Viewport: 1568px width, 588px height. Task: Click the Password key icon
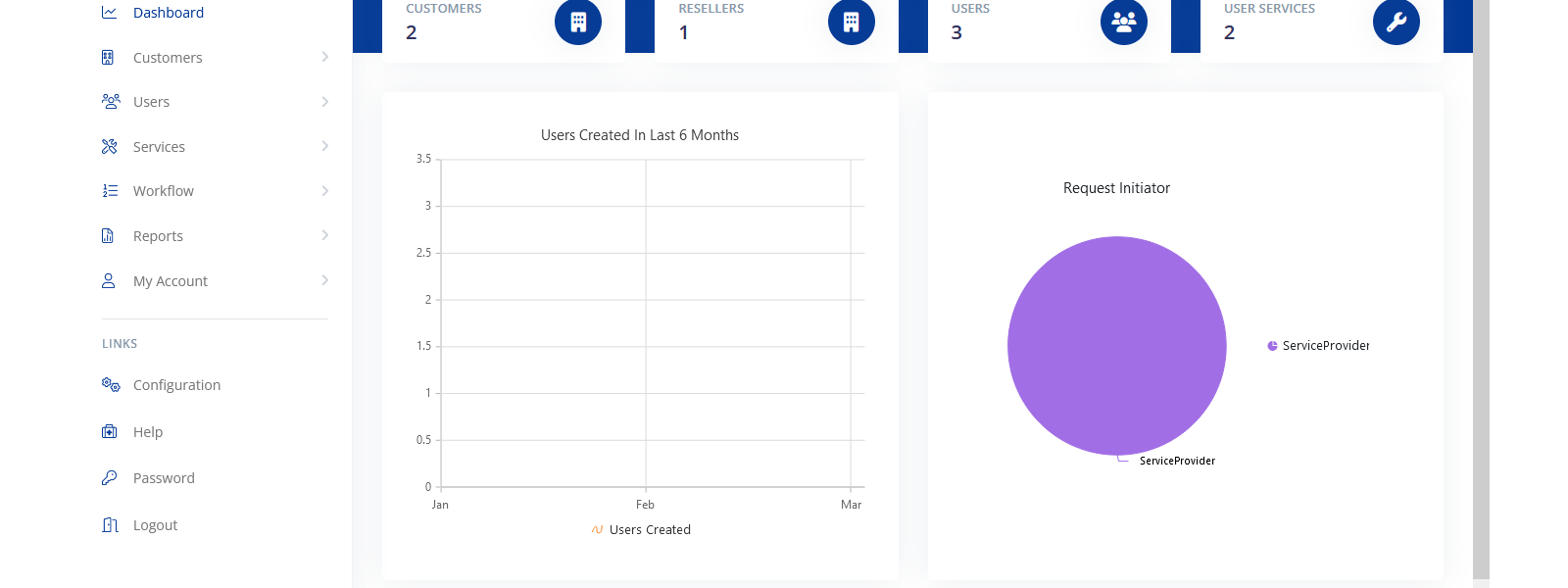tap(110, 478)
